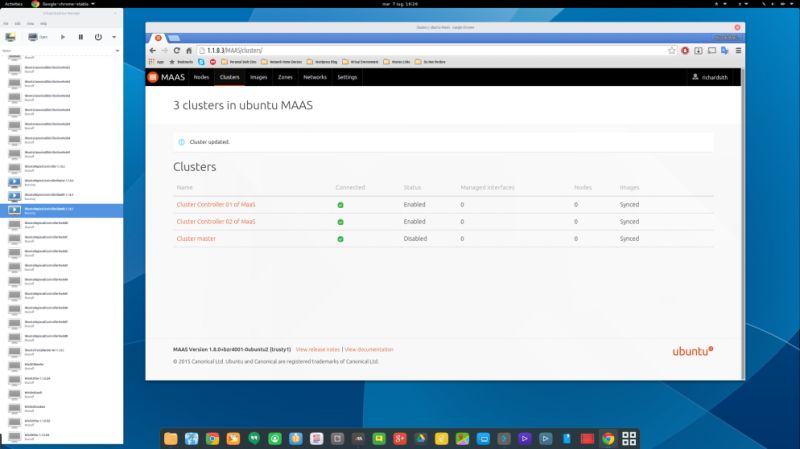Screen dimensions: 800x449
Task: Click Activities in the top bar
Action: click(13, 4)
